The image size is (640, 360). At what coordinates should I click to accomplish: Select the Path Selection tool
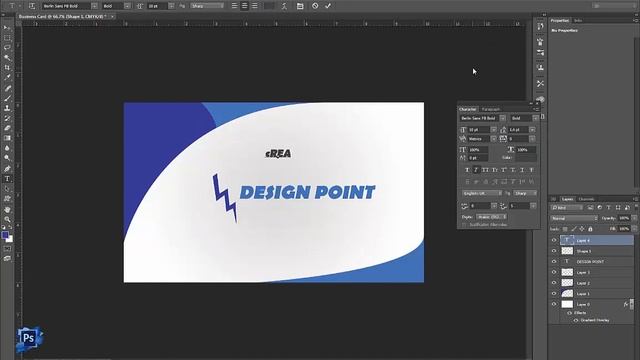coord(7,189)
